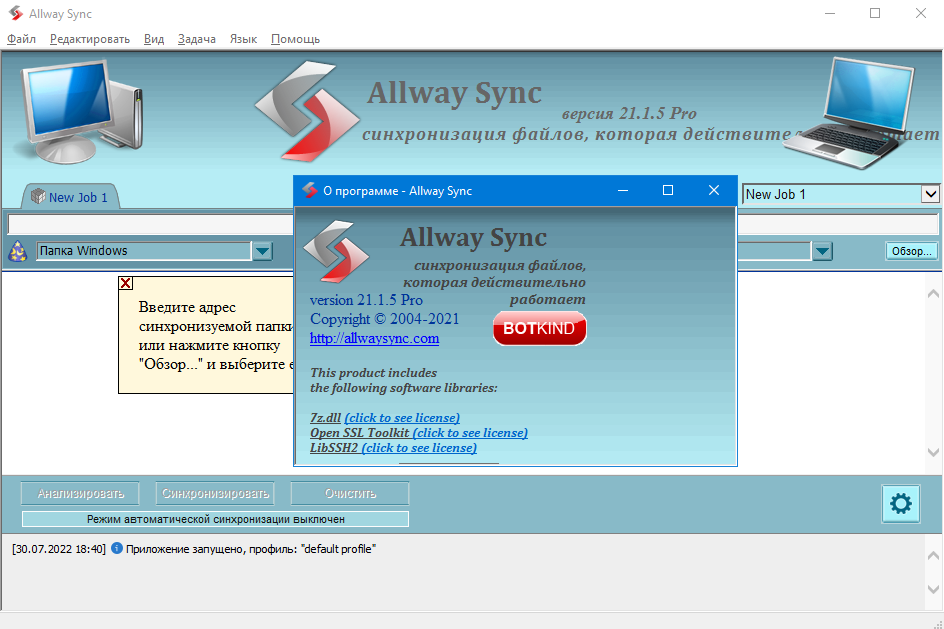The height and width of the screenshot is (629, 944).
Task: Open the http://allwaysync.com link
Action: (x=374, y=338)
